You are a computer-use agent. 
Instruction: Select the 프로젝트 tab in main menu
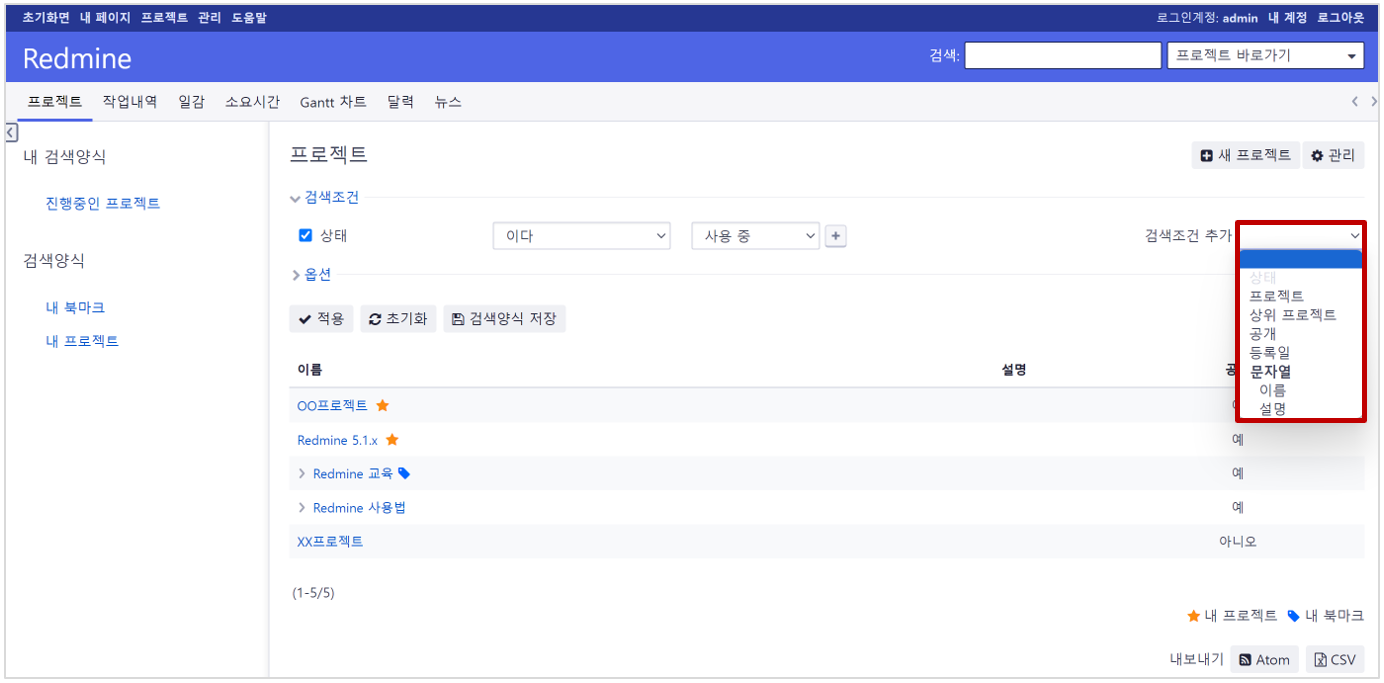pyautogui.click(x=55, y=102)
